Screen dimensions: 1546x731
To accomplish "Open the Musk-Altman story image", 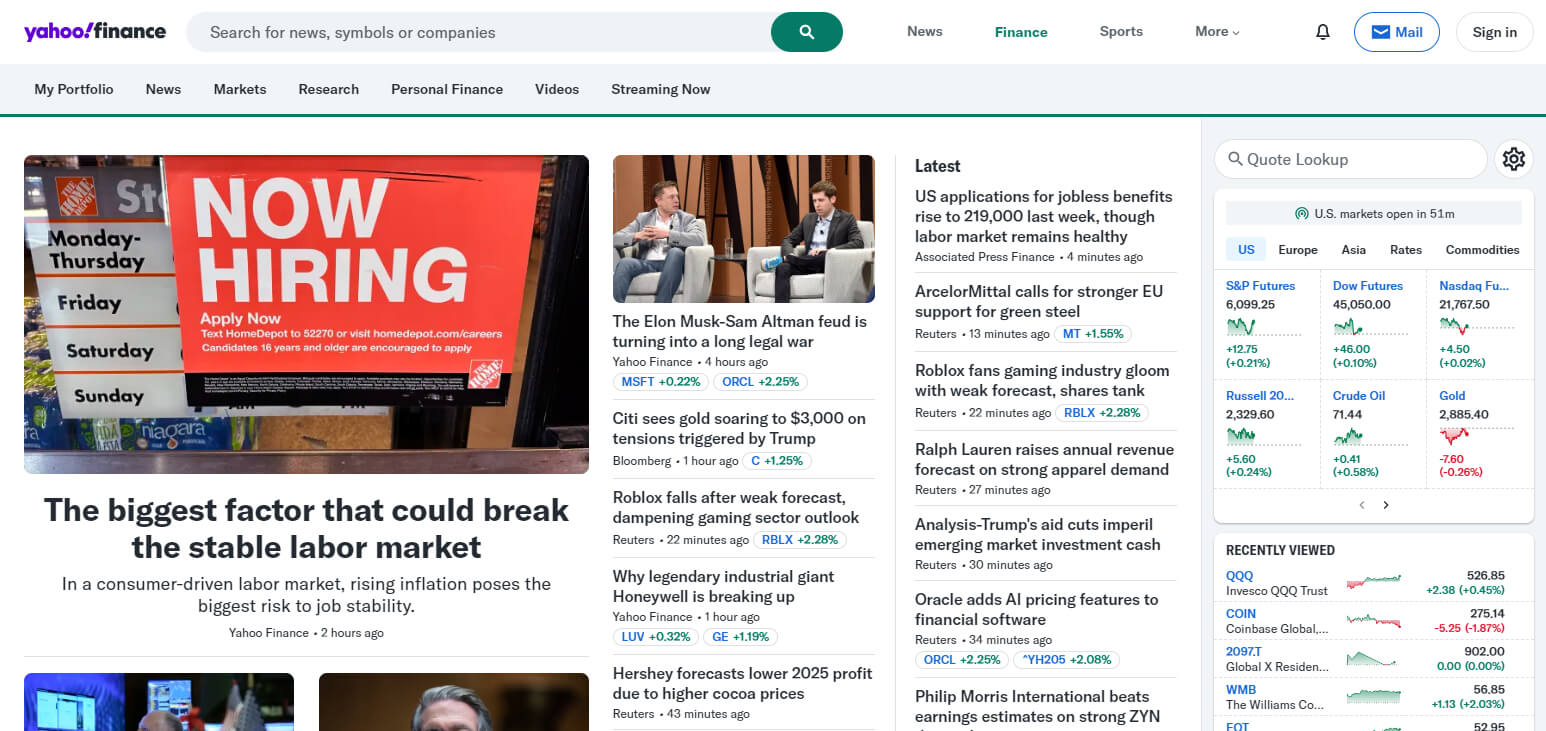I will pos(744,229).
